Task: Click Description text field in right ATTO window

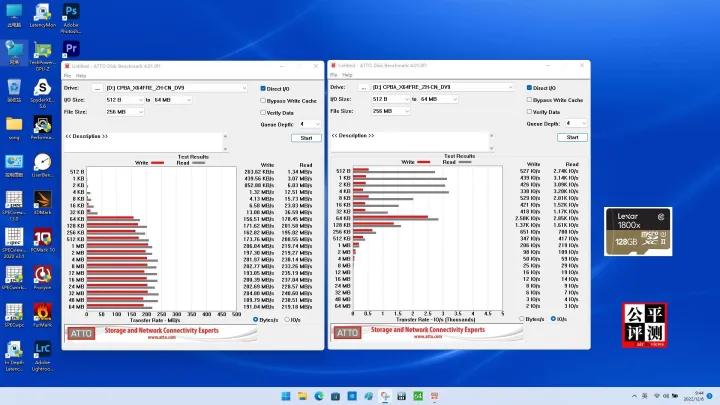Action: (409, 141)
